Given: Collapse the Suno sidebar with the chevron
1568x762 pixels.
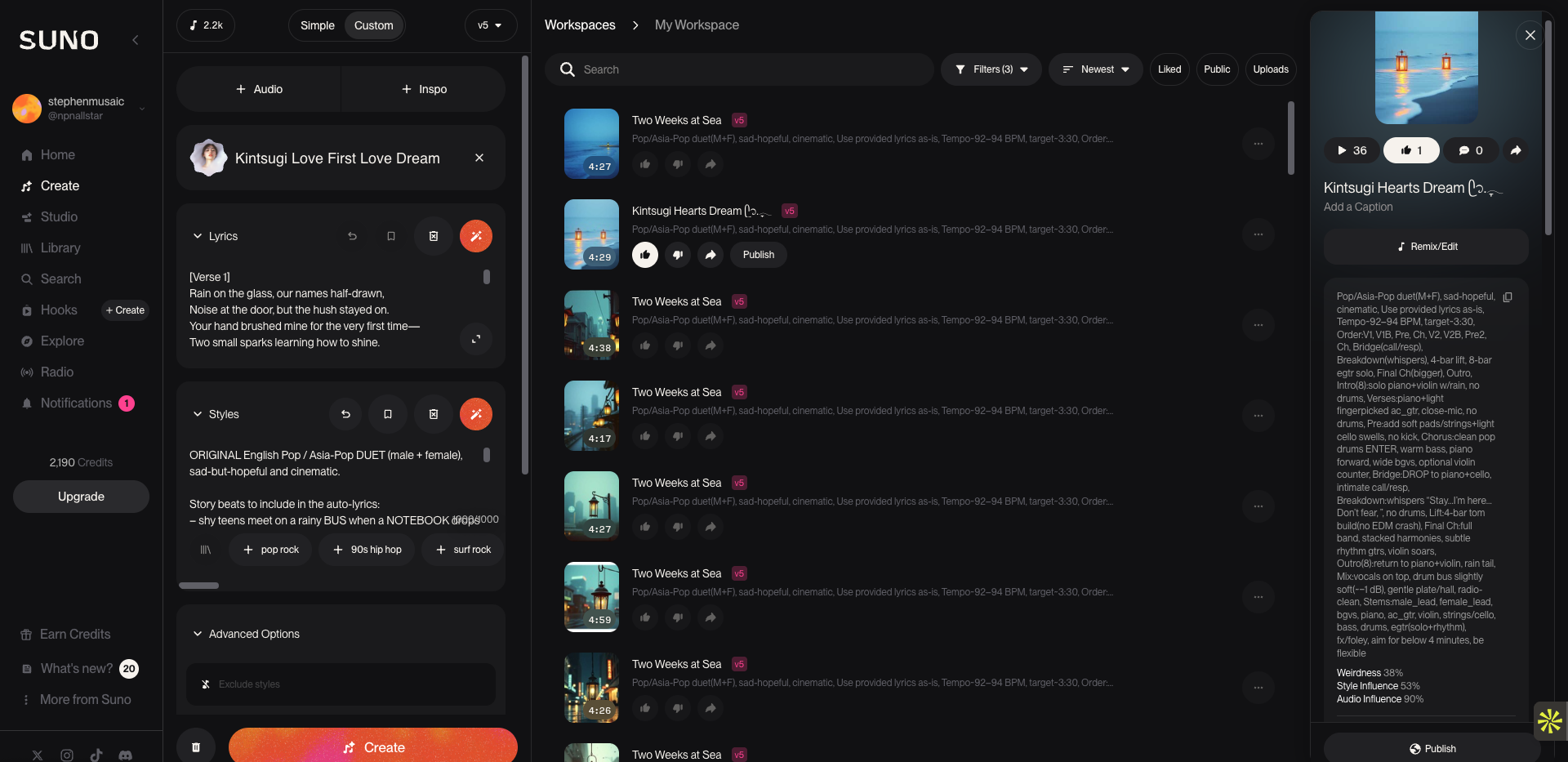Looking at the screenshot, I should pyautogui.click(x=136, y=40).
